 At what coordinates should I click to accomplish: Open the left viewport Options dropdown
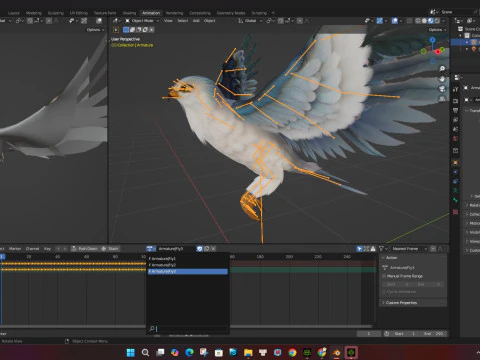tap(95, 30)
